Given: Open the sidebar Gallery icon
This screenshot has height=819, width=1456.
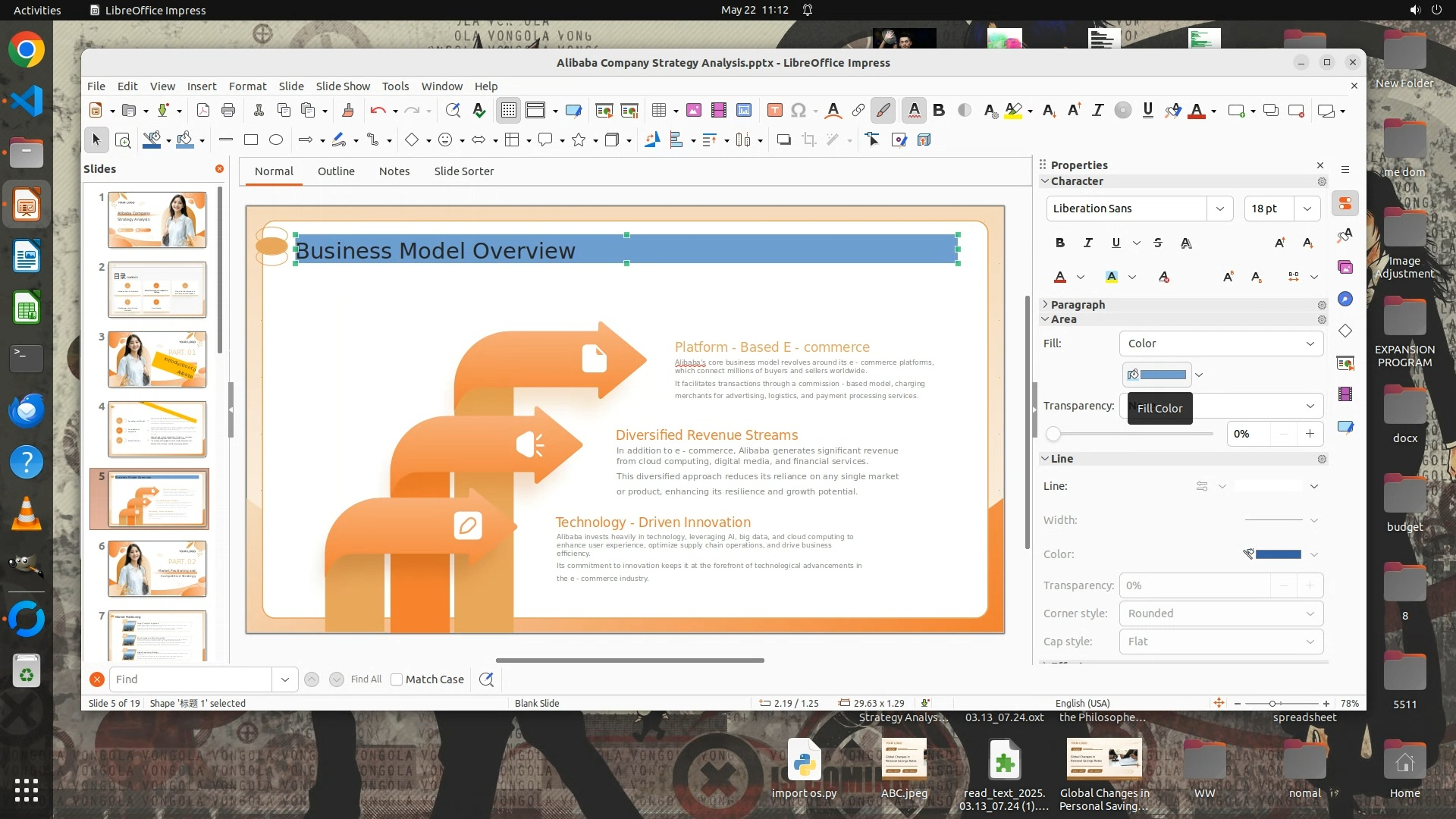Looking at the screenshot, I should [1345, 267].
